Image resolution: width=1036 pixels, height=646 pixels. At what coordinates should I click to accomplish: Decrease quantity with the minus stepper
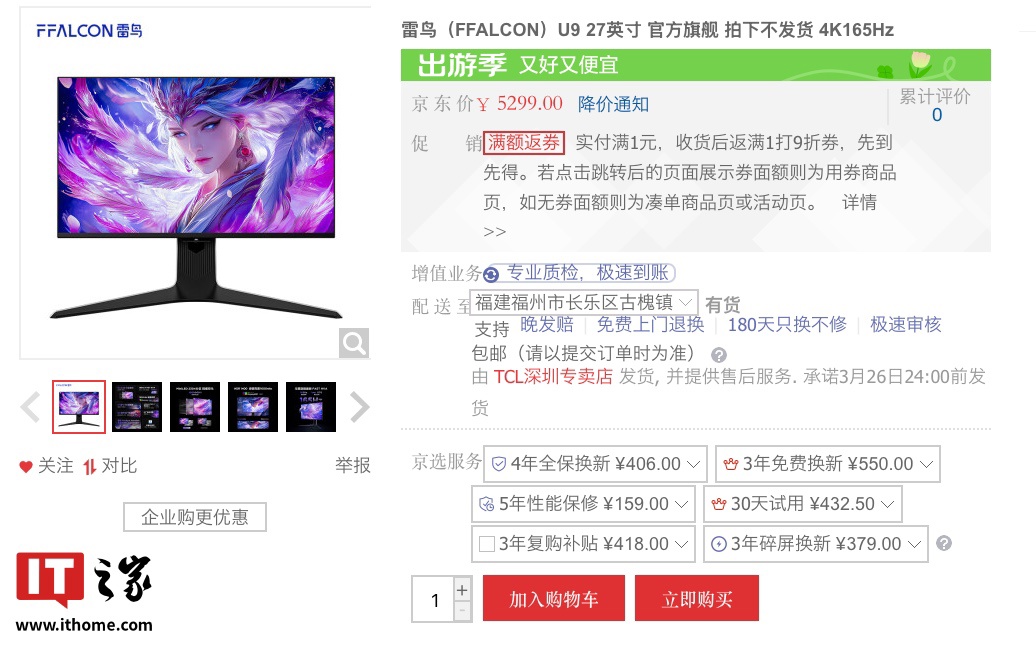(462, 610)
